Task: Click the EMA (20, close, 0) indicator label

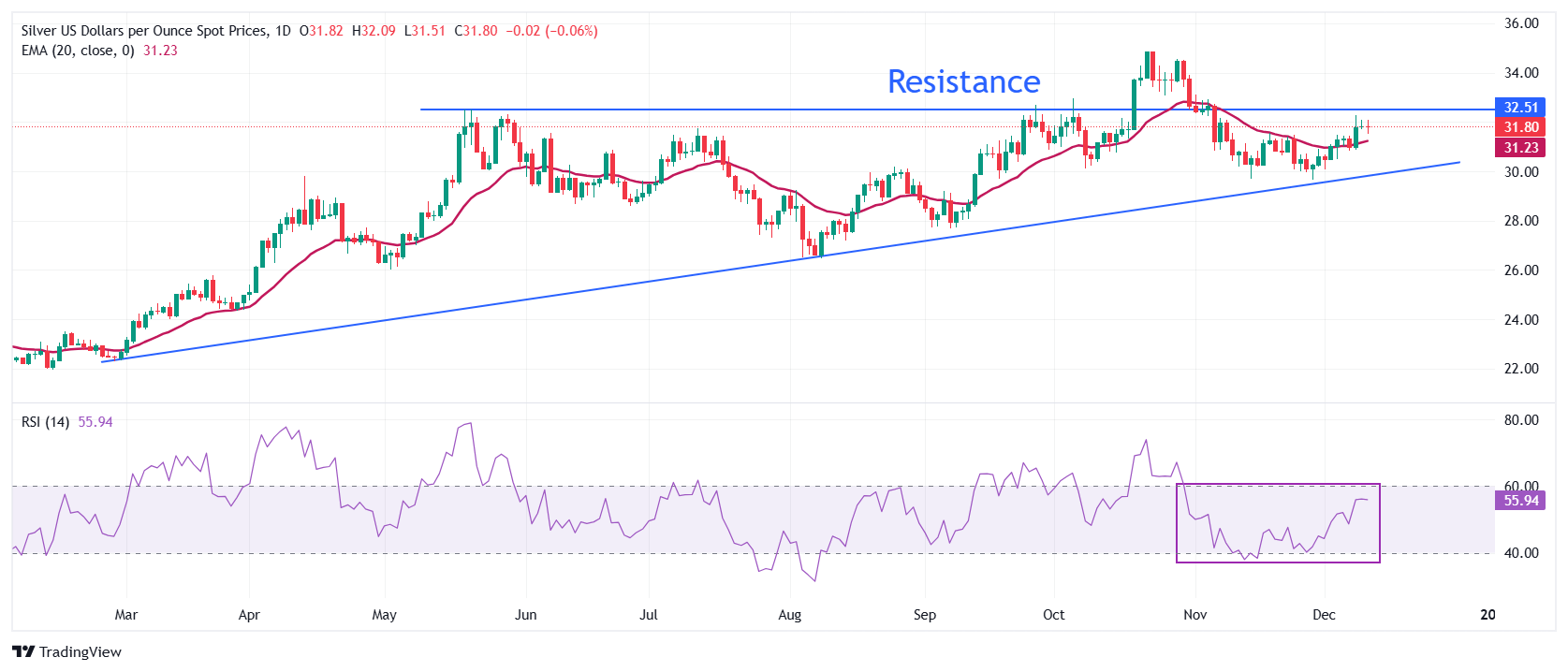Action: [x=78, y=51]
